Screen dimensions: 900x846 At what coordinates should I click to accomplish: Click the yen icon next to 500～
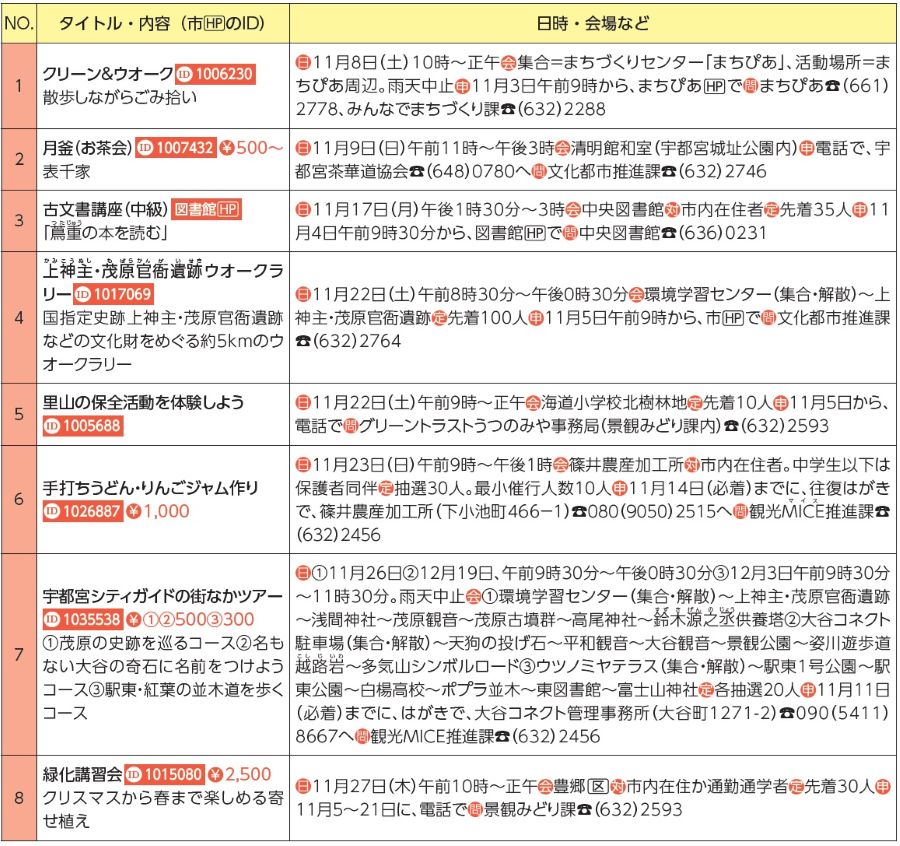[227, 147]
